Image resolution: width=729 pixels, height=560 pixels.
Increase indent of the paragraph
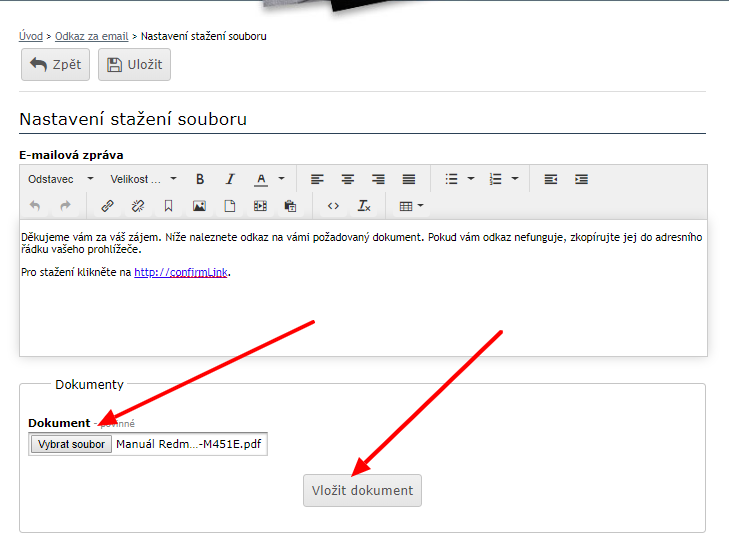point(581,179)
